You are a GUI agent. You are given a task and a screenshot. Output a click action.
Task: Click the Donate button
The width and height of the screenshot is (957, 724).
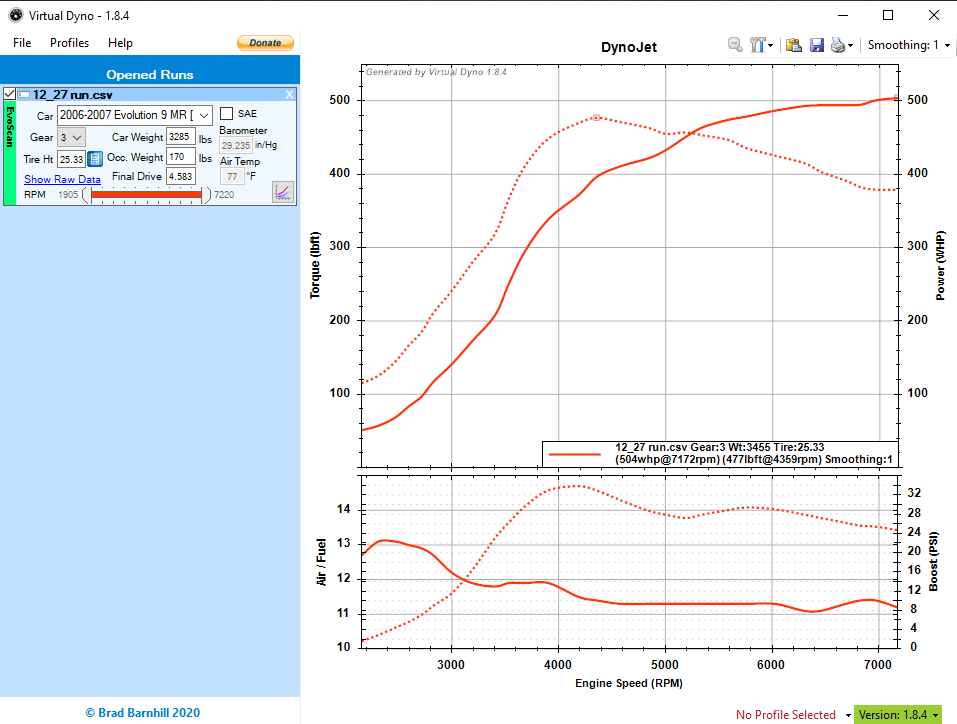pos(265,43)
